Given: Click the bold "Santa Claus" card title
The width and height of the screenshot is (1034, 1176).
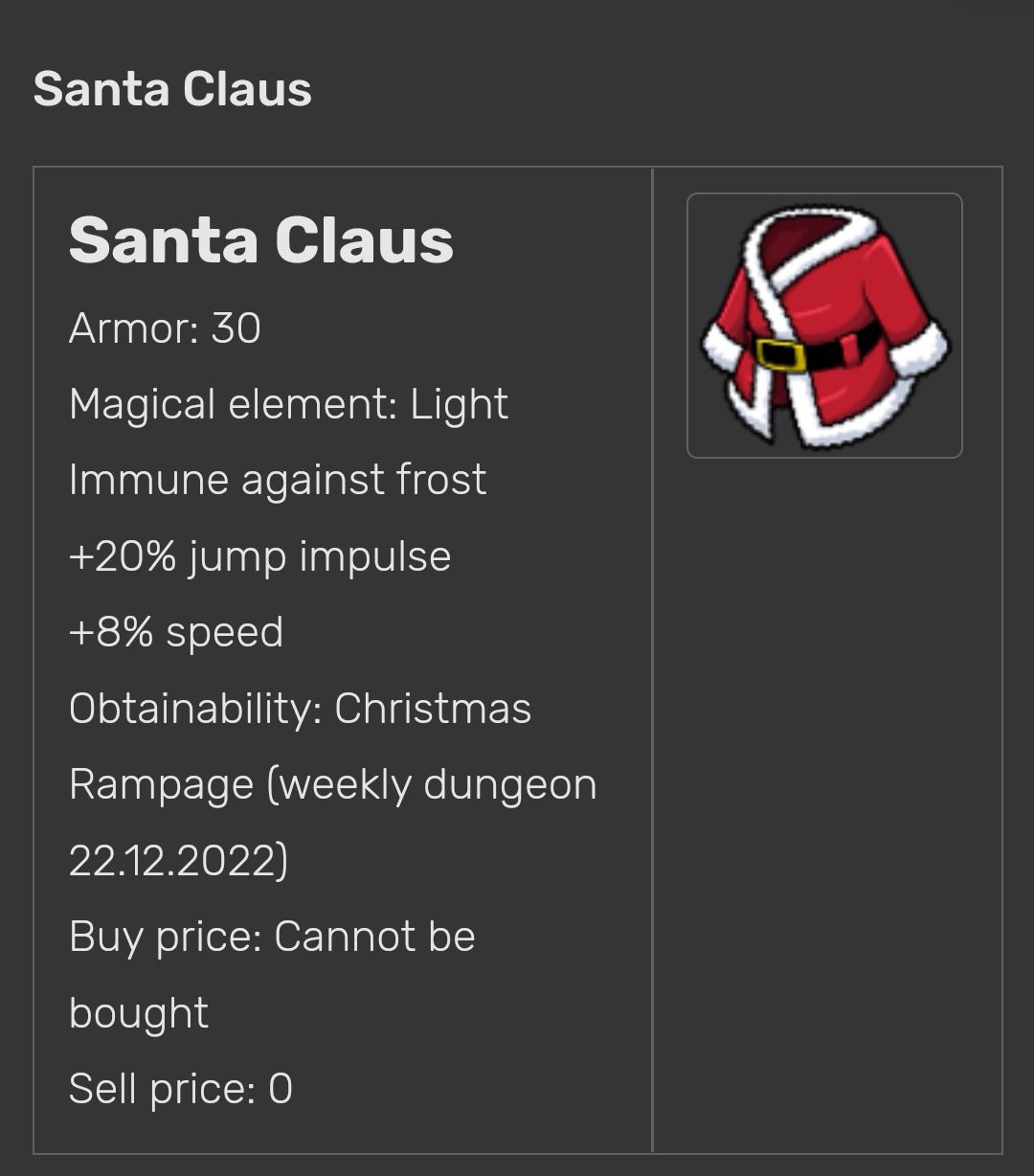Looking at the screenshot, I should 261,239.
